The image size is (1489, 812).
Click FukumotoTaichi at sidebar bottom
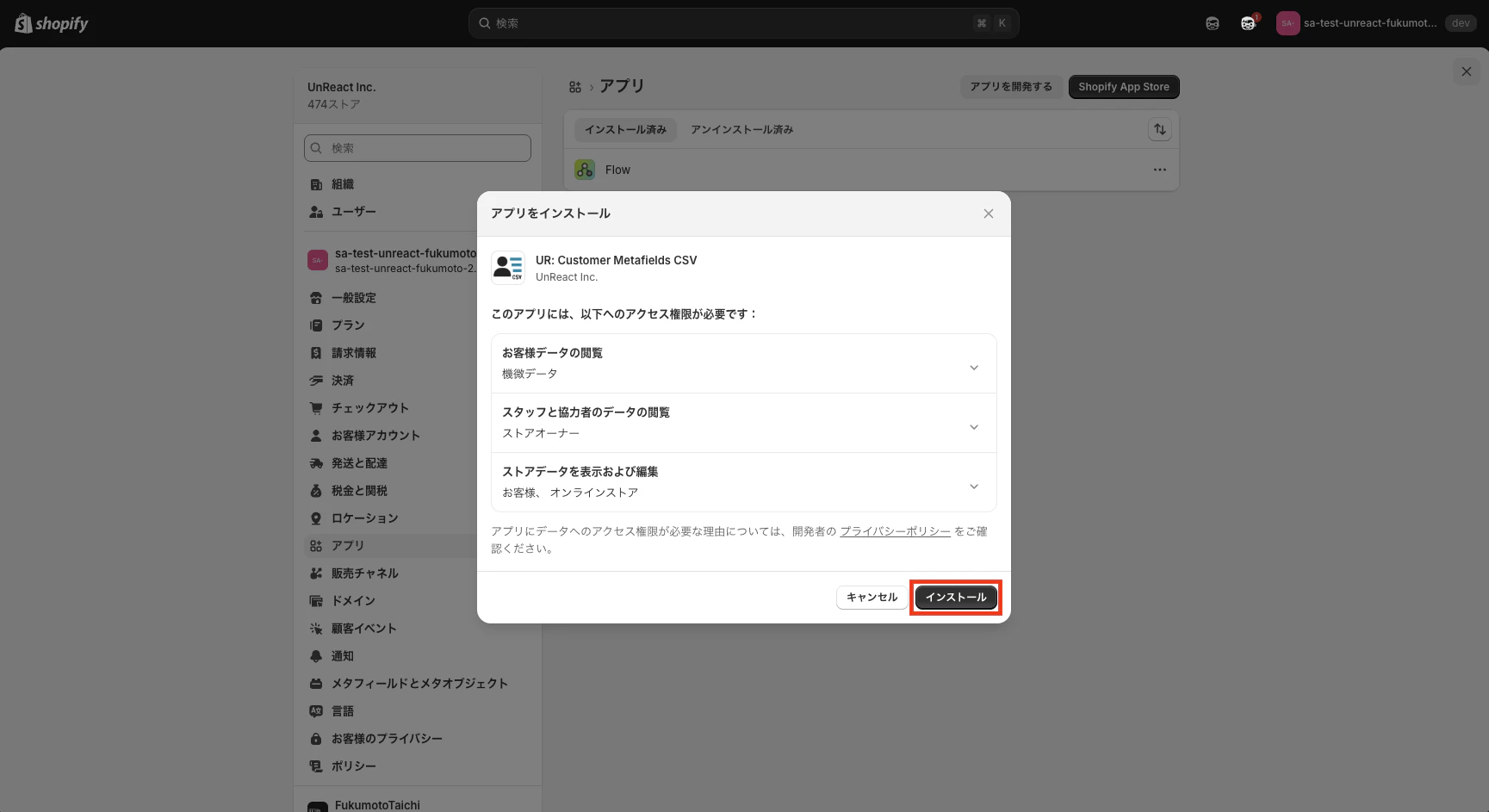377,805
